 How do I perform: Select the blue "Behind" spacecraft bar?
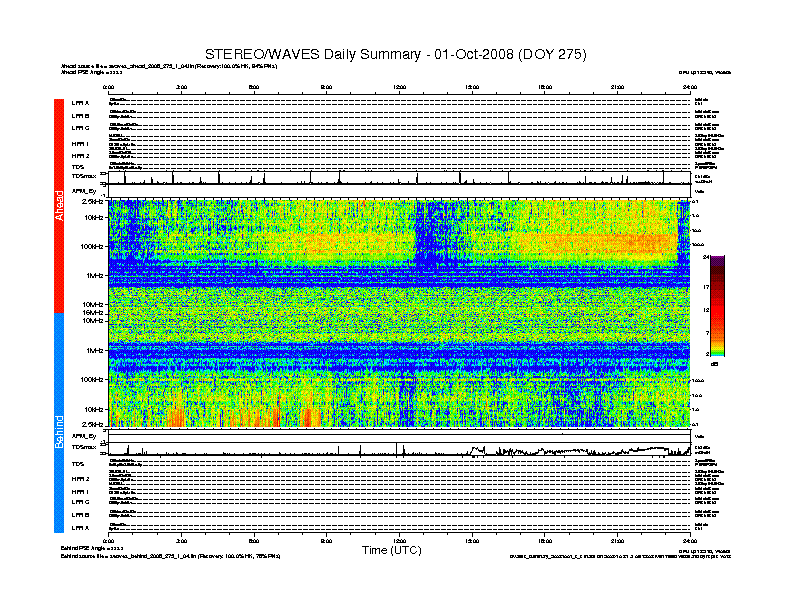point(59,423)
